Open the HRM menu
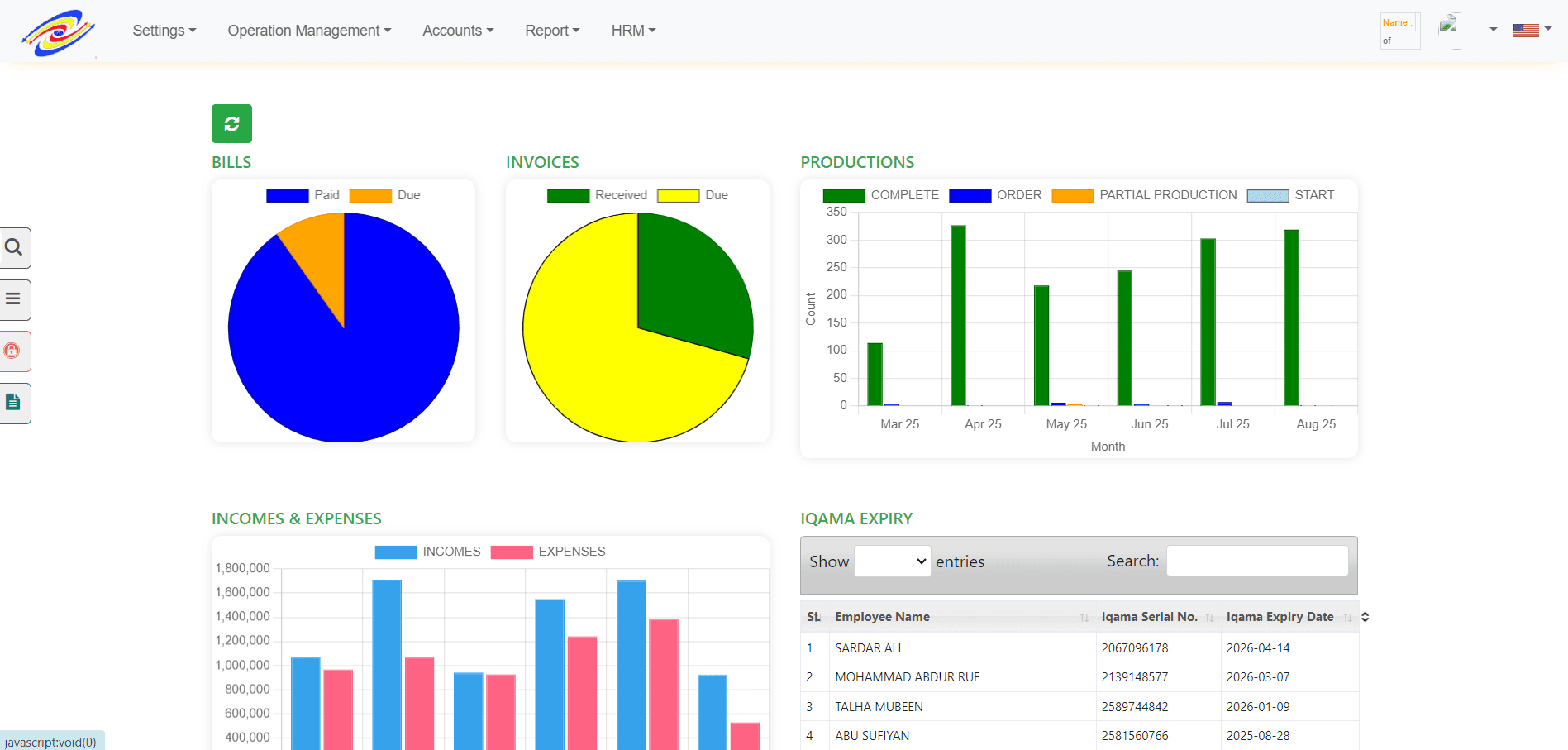This screenshot has height=750, width=1568. click(x=633, y=31)
